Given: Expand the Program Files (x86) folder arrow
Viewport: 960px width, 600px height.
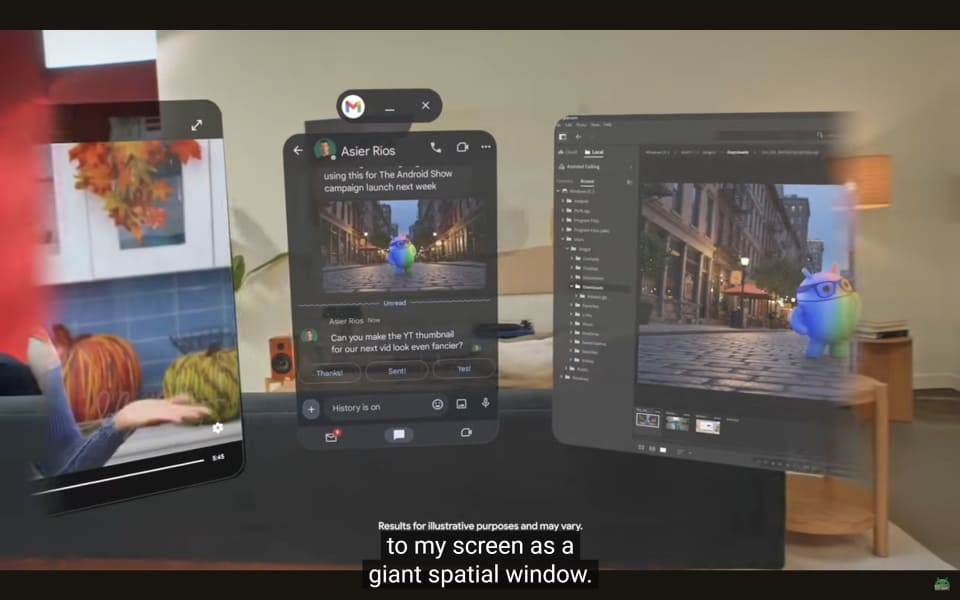Looking at the screenshot, I should coord(562,230).
